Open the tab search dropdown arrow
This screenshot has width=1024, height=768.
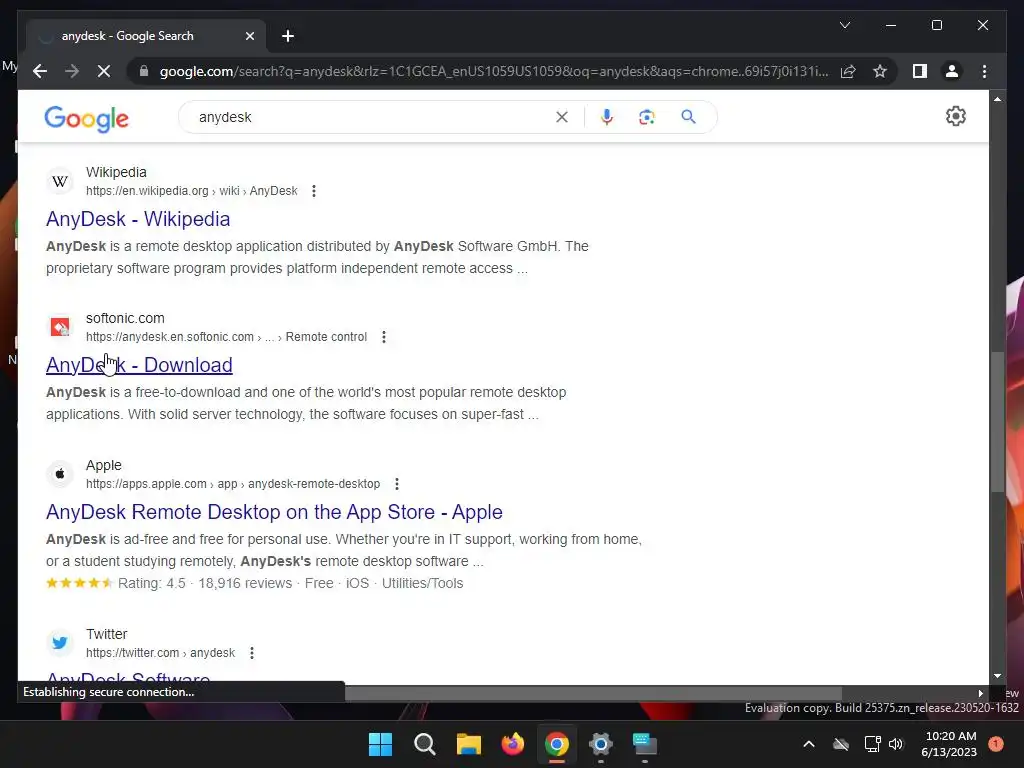tap(845, 25)
